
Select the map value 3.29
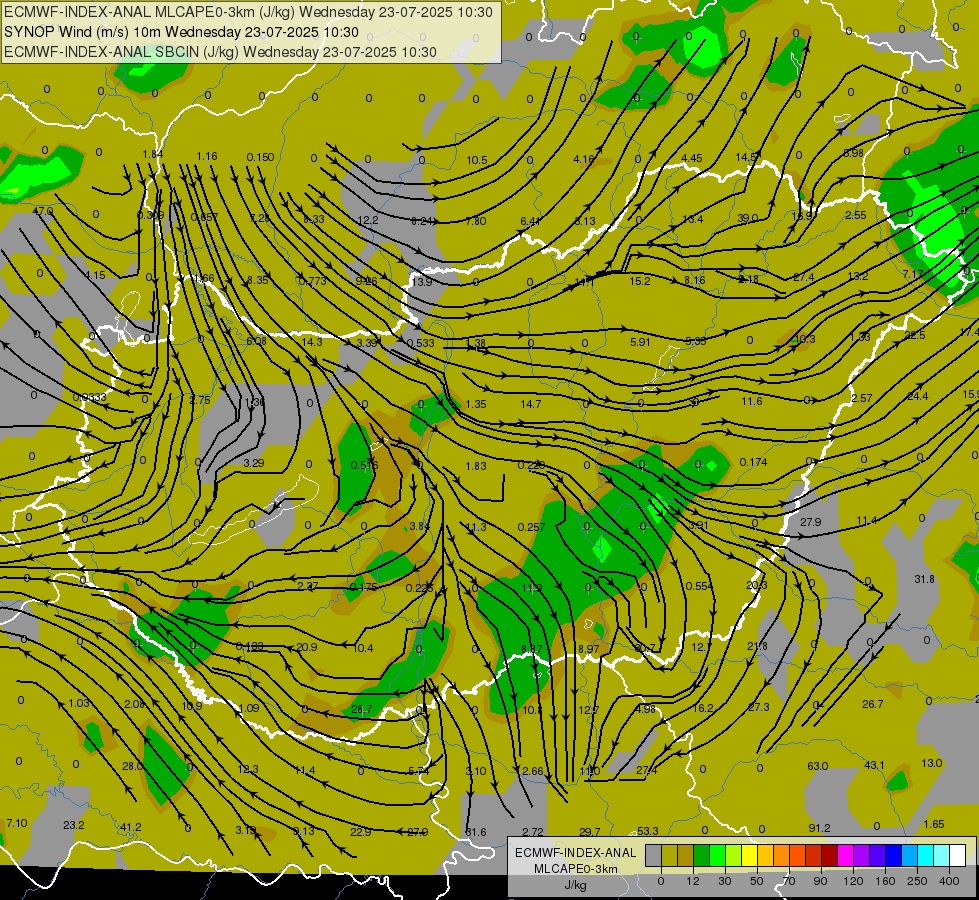tap(253, 463)
